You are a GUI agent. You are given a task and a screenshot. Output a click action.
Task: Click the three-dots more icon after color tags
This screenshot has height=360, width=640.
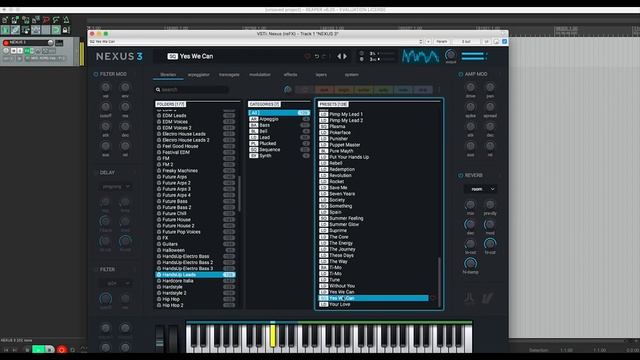[439, 89]
